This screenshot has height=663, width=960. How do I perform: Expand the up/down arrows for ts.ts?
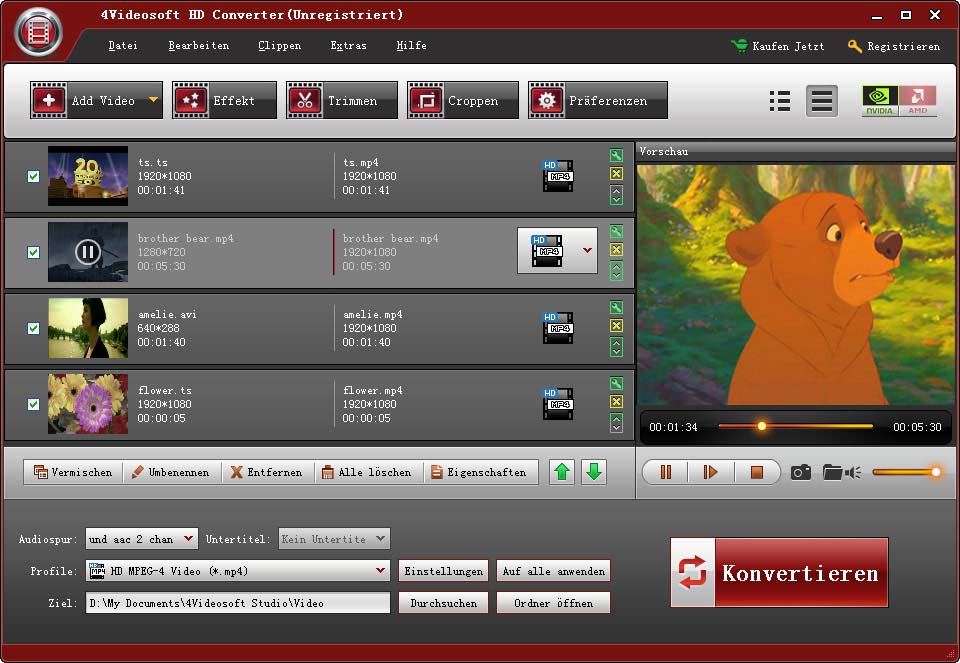[x=617, y=195]
